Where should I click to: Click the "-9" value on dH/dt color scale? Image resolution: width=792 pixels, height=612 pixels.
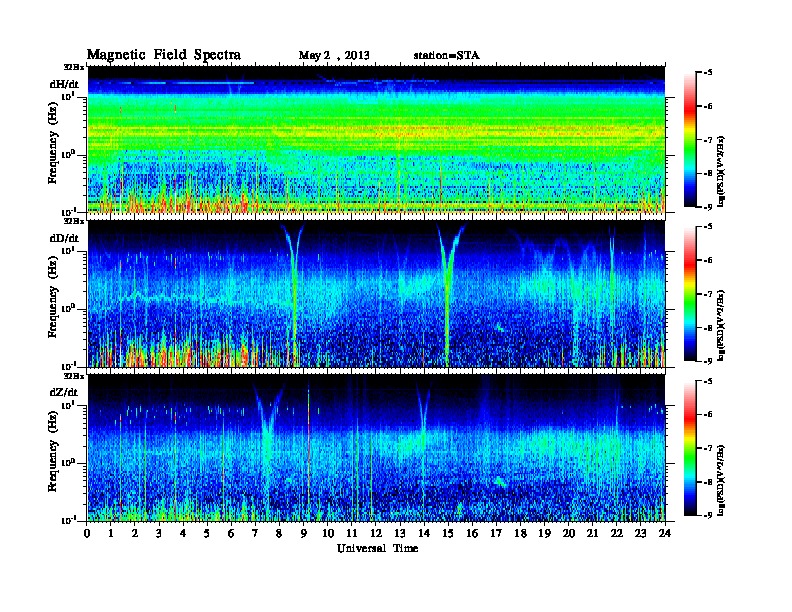point(708,207)
